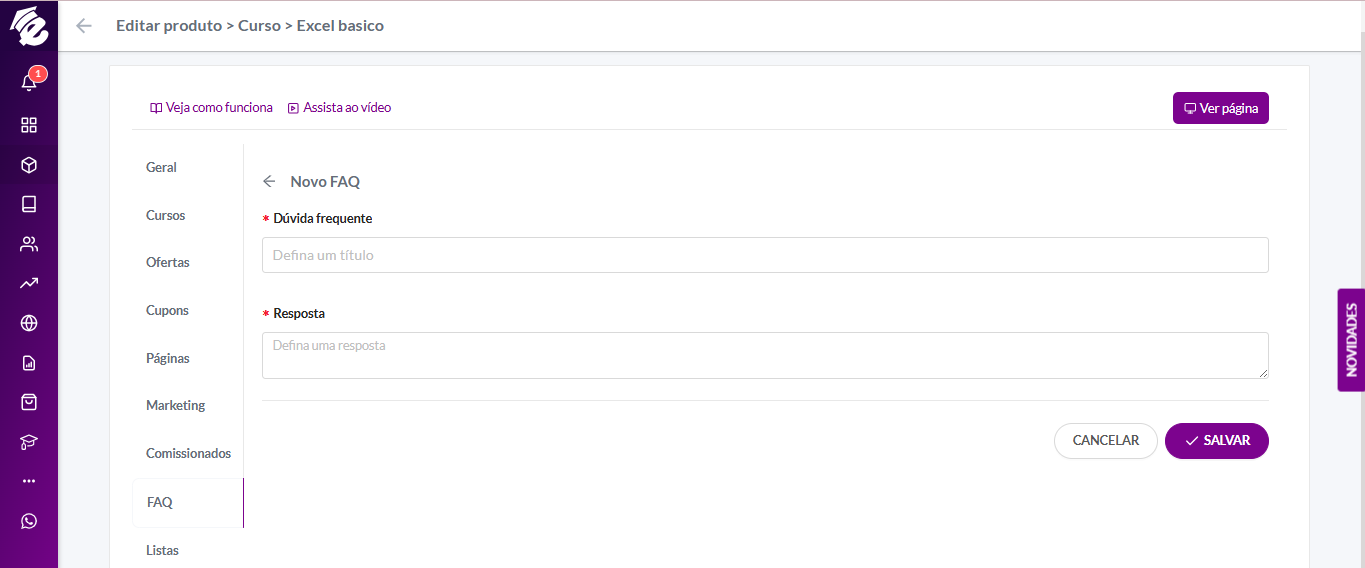Click the SALVAR button
Viewport: 1365px width, 568px height.
[1217, 441]
